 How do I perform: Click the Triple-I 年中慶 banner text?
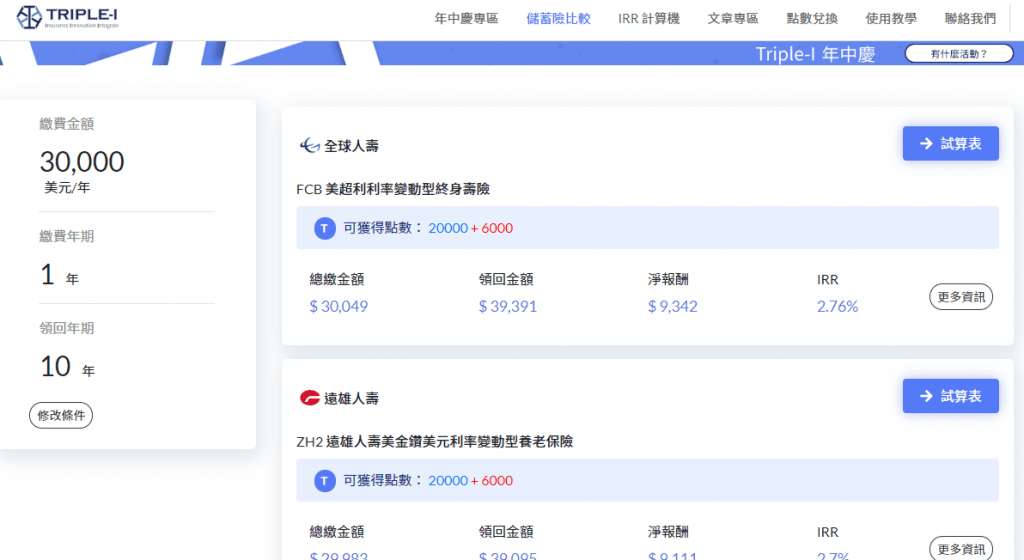(815, 54)
